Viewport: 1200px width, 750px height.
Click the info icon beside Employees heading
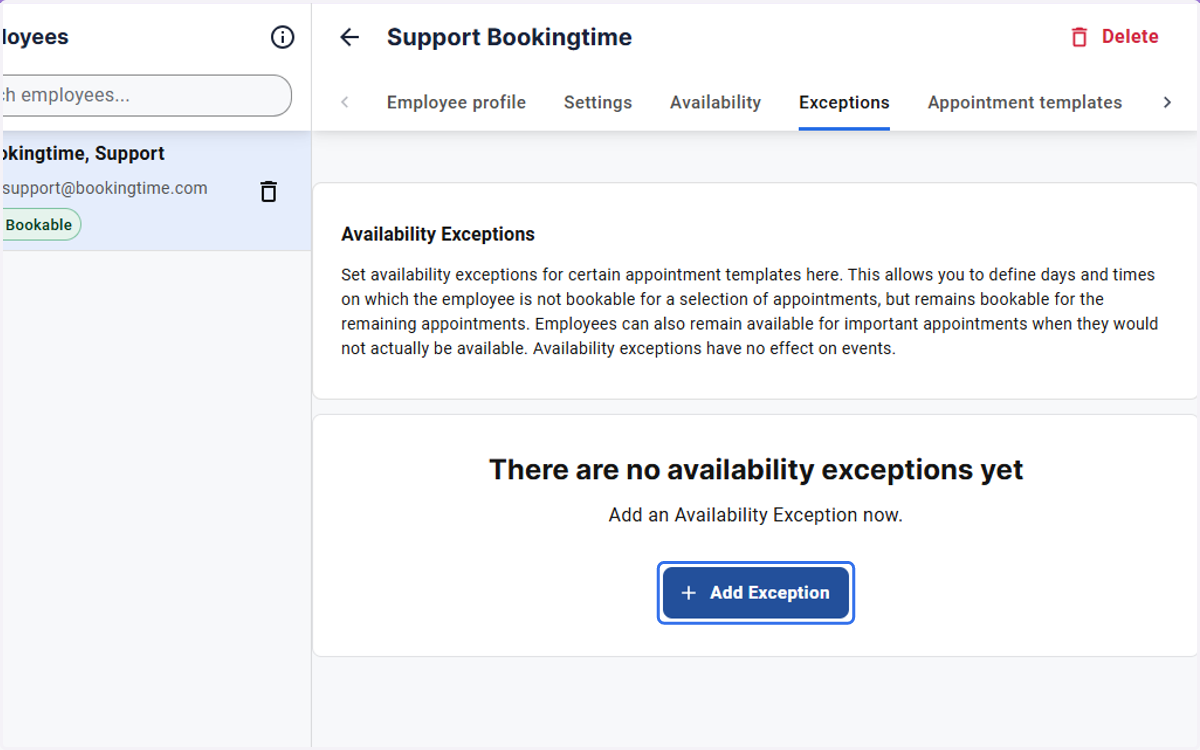283,37
